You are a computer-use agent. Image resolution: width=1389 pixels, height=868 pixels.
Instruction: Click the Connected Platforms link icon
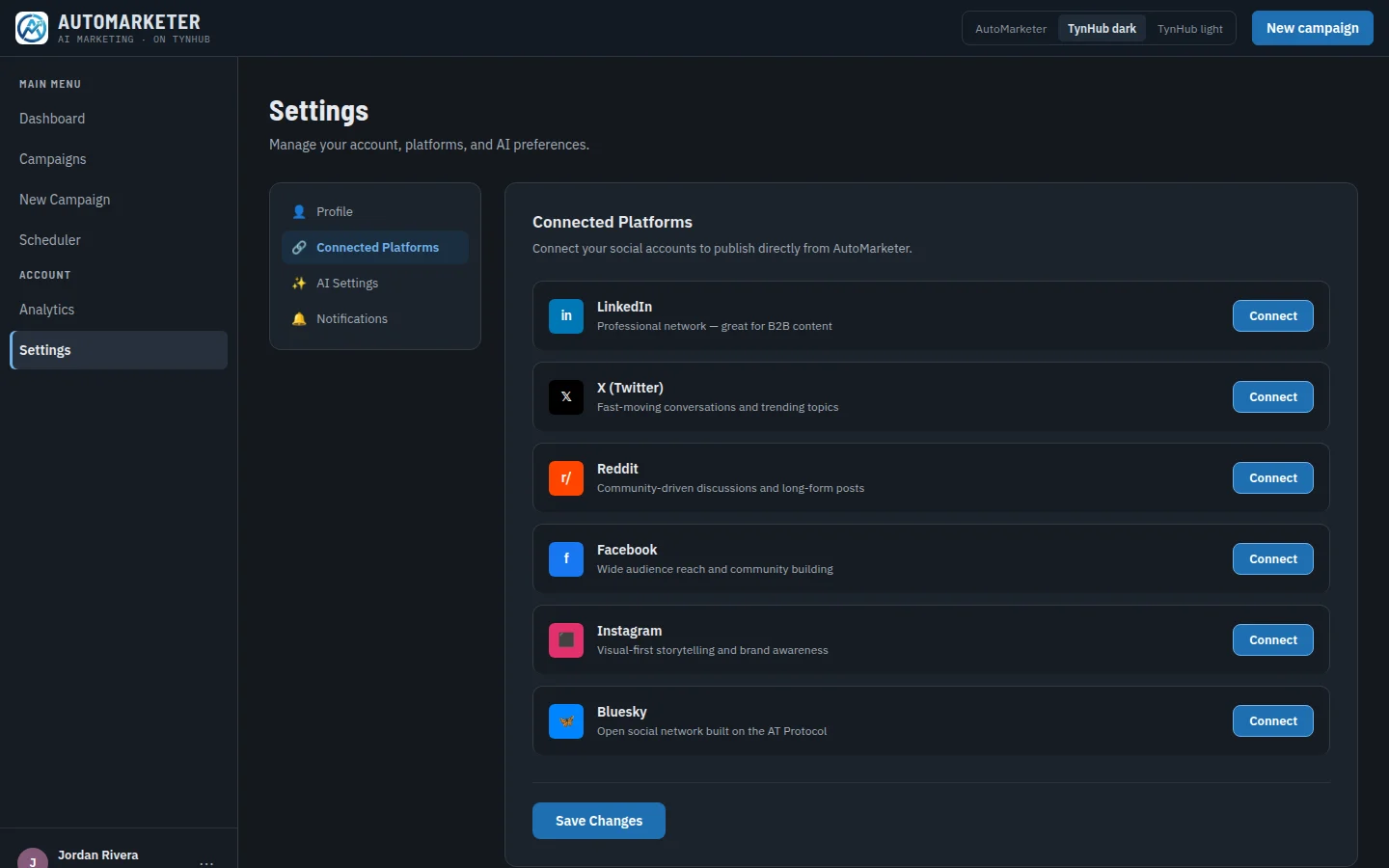click(x=299, y=248)
